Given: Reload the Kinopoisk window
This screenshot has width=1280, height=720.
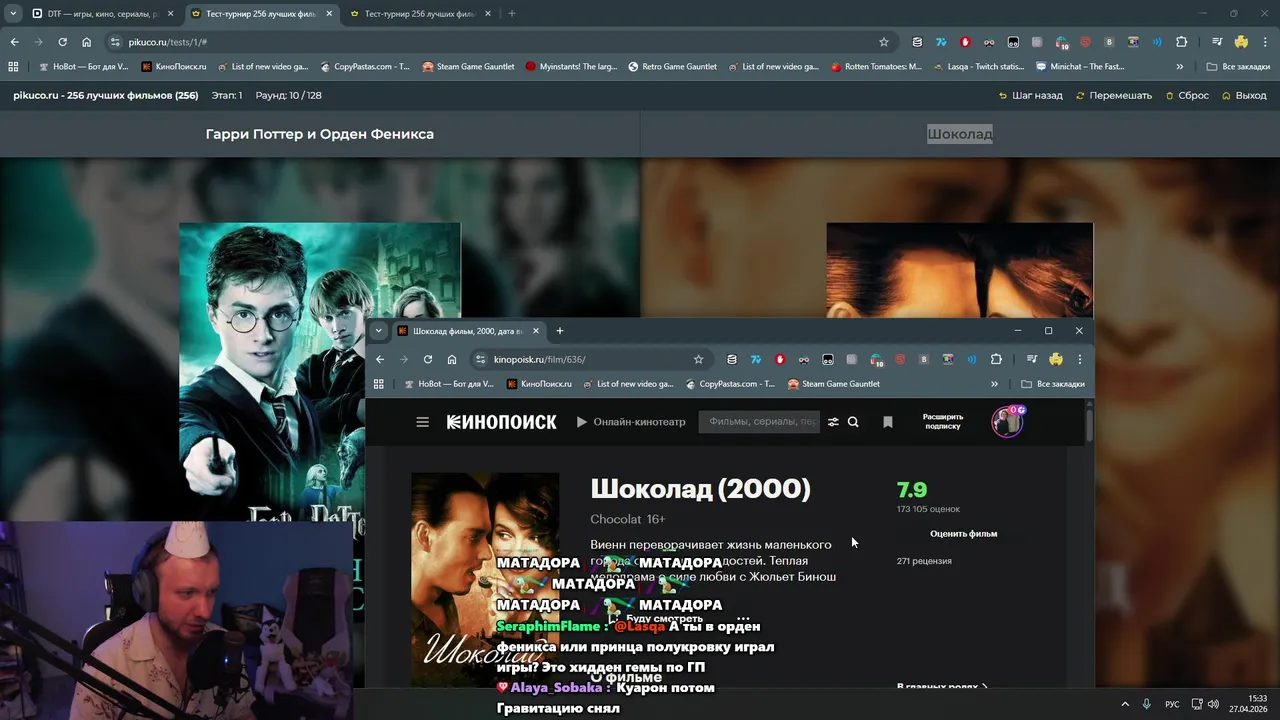Looking at the screenshot, I should [x=428, y=360].
